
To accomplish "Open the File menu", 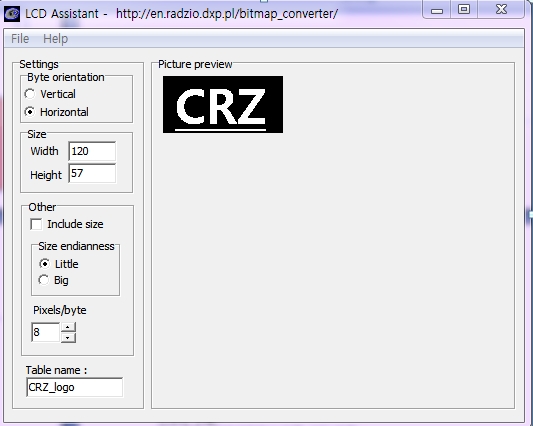I will coord(20,39).
